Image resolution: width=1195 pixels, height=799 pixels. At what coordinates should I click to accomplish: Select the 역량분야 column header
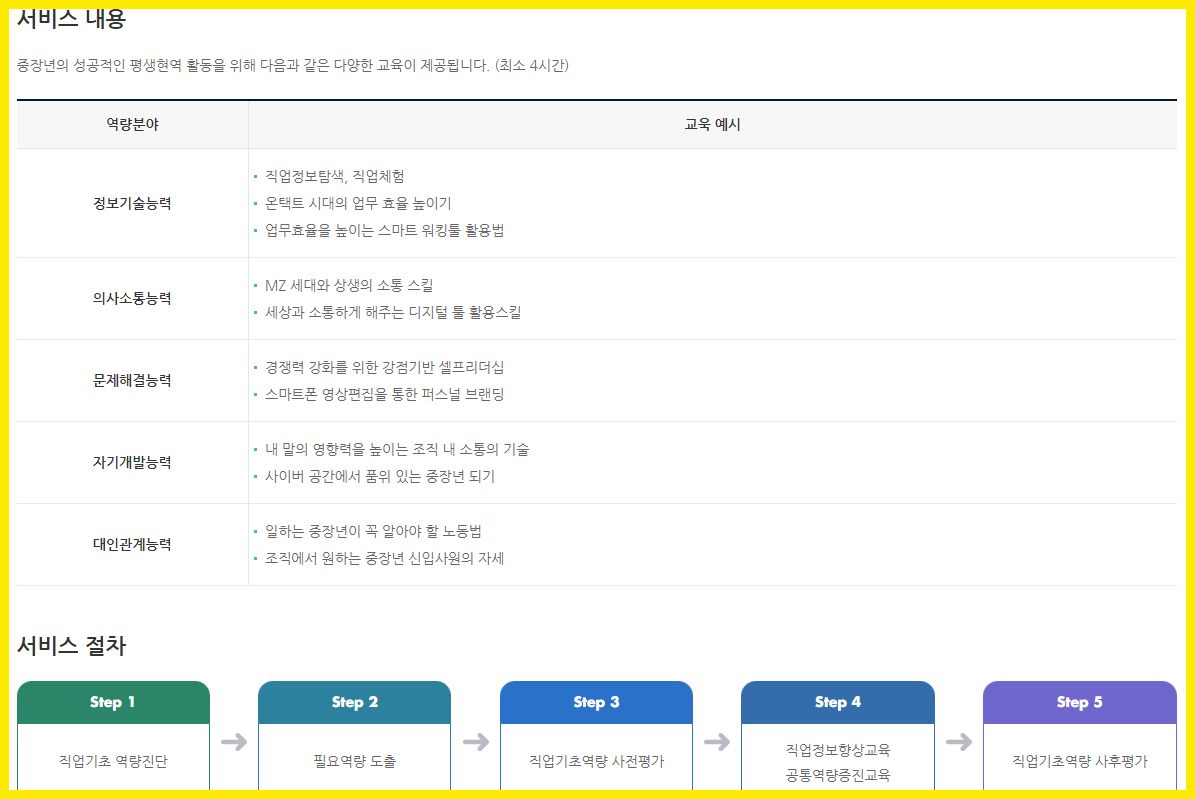(132, 123)
